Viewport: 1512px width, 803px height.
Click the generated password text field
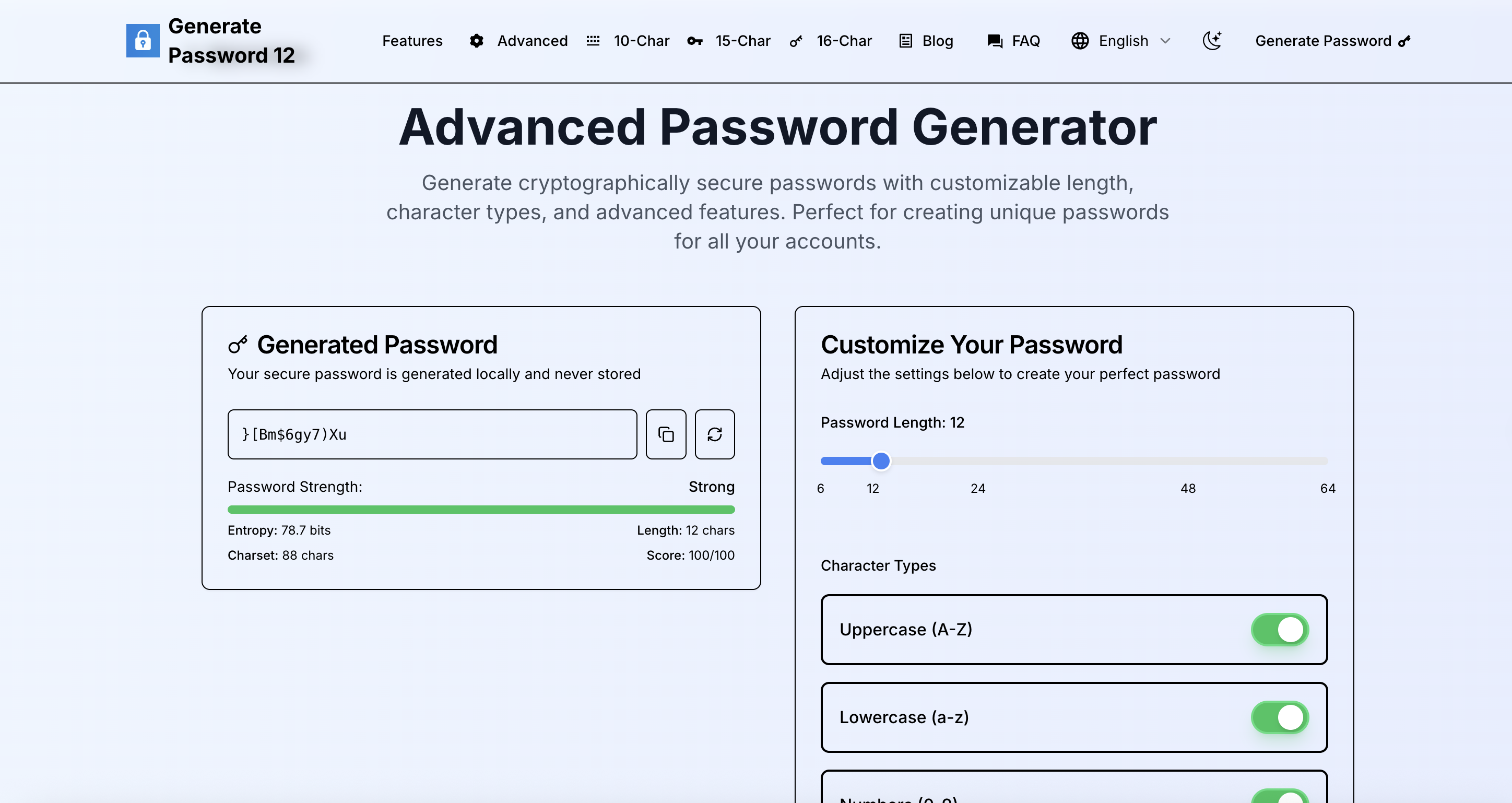tap(432, 434)
